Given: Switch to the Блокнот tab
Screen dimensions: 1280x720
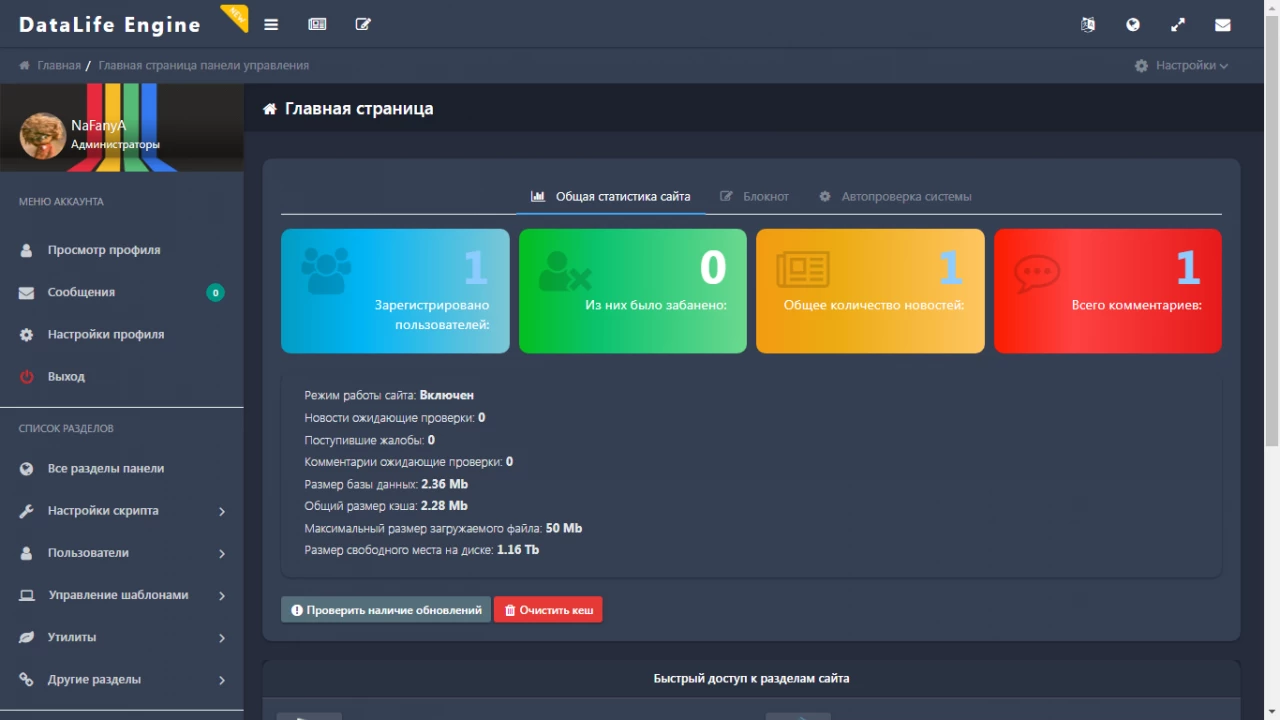Looking at the screenshot, I should (x=754, y=197).
